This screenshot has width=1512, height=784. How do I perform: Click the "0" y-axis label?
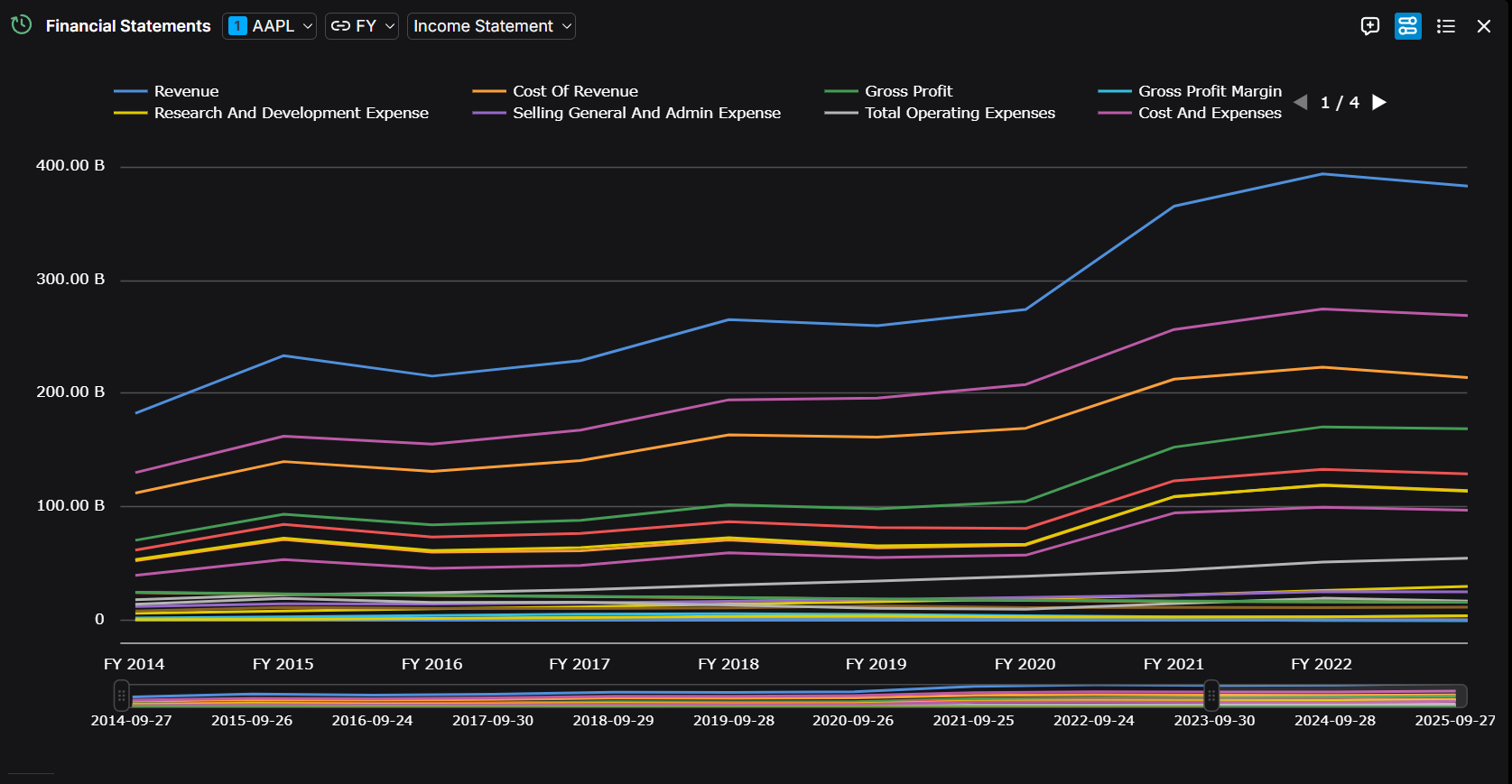coord(99,620)
